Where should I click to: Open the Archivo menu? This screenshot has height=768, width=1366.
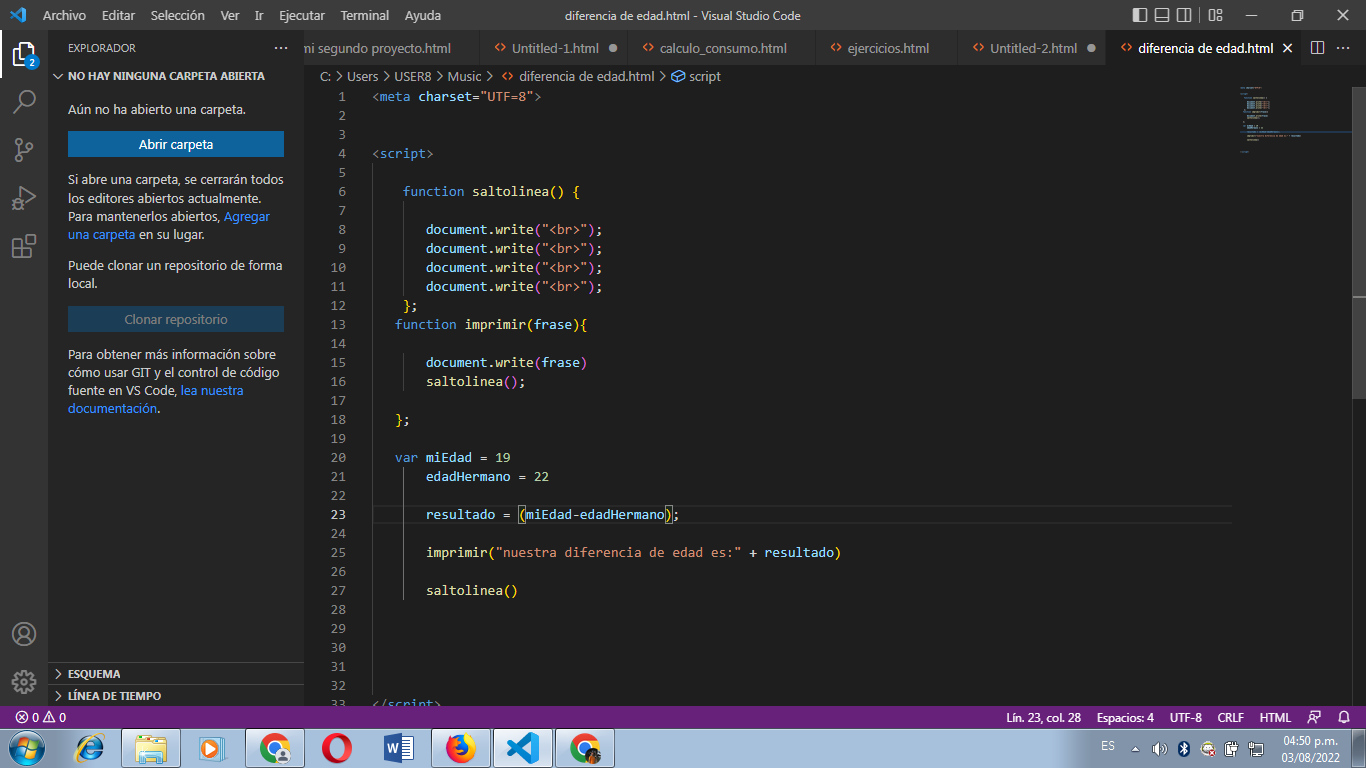click(64, 15)
